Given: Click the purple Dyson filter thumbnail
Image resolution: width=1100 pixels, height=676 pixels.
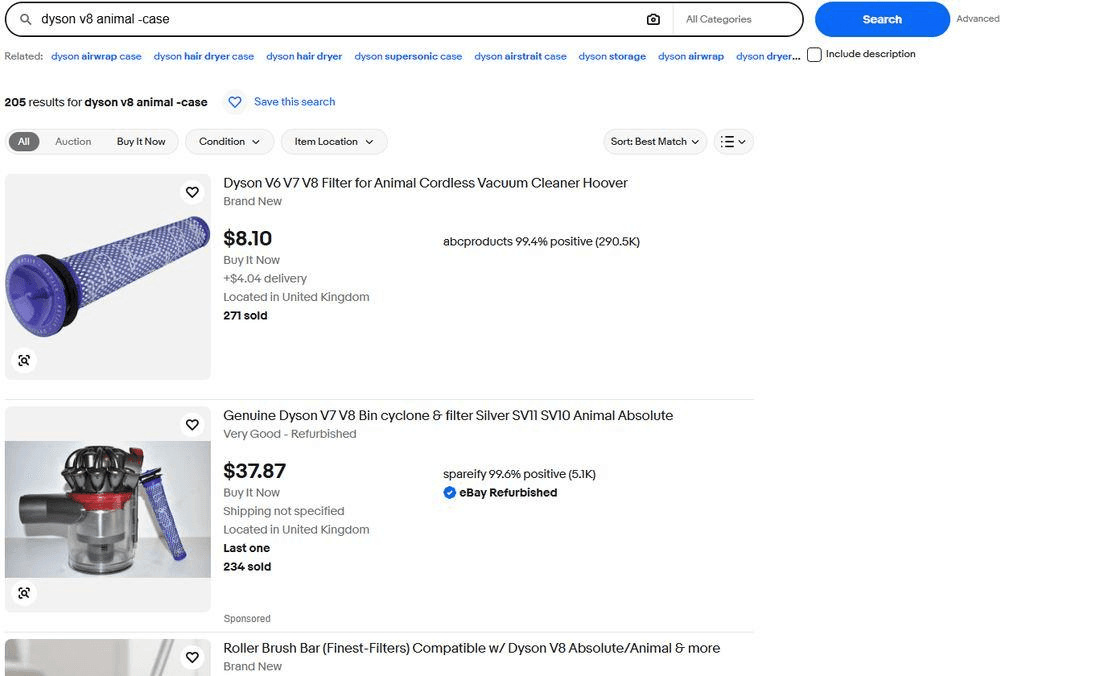Looking at the screenshot, I should coord(108,277).
